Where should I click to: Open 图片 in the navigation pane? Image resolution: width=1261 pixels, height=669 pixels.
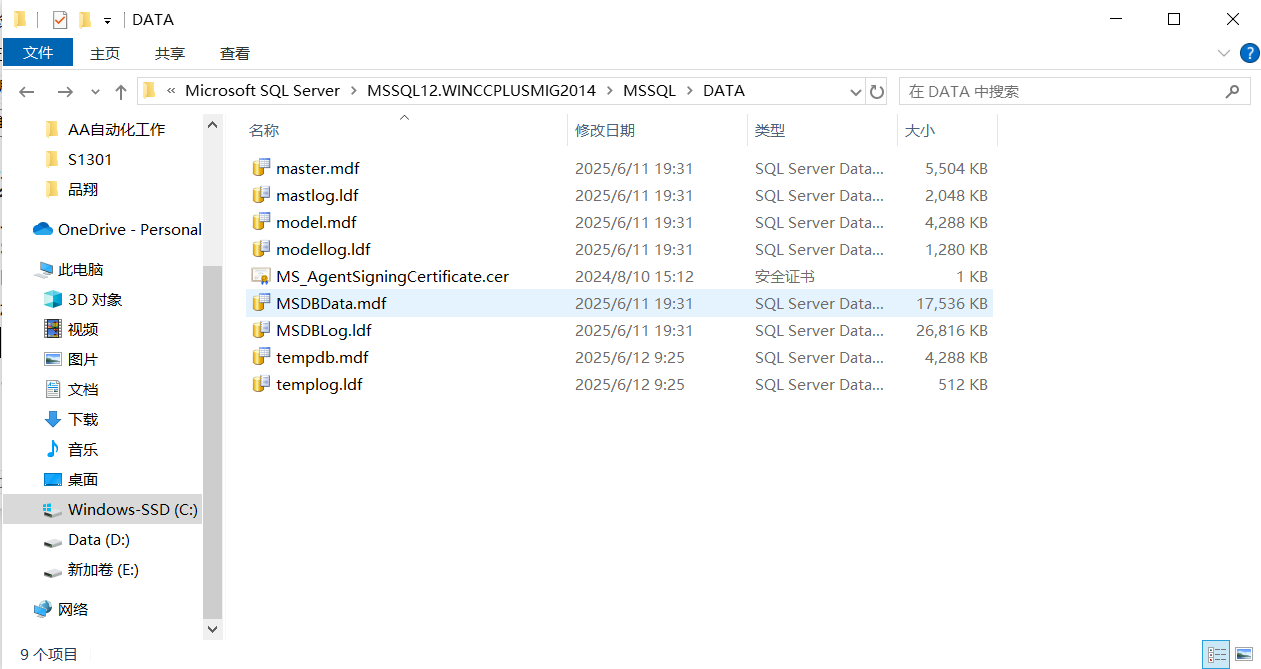(x=83, y=359)
